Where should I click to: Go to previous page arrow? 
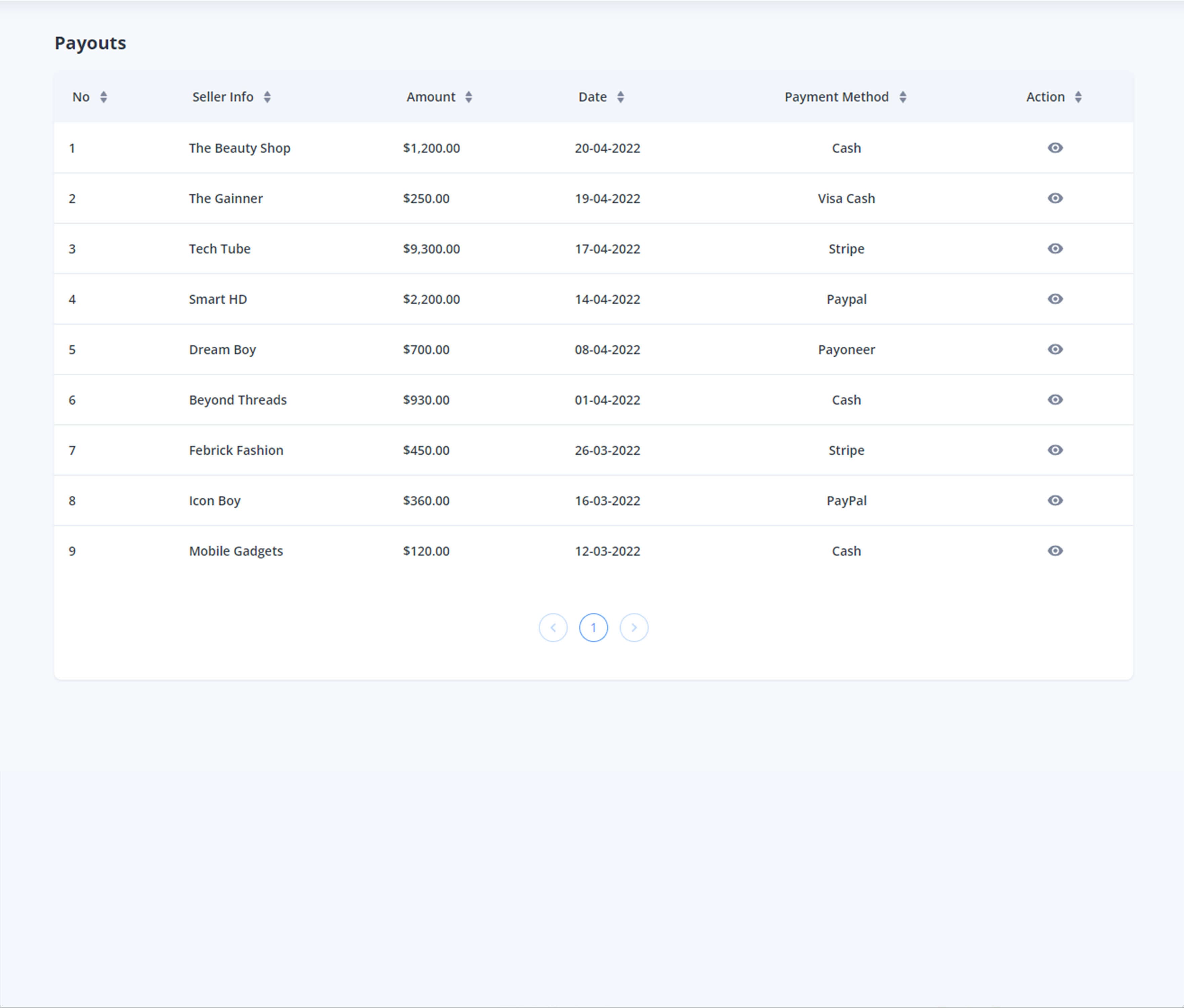(x=553, y=627)
